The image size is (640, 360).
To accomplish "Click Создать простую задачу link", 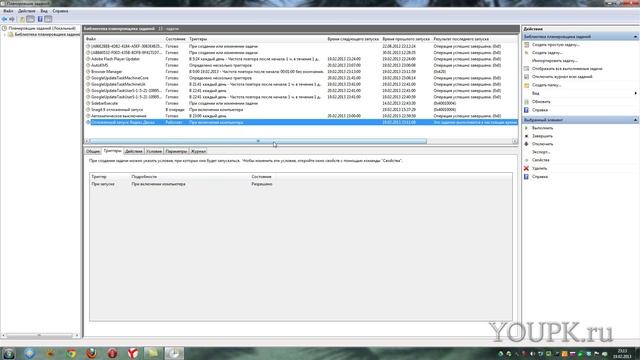I will [556, 45].
